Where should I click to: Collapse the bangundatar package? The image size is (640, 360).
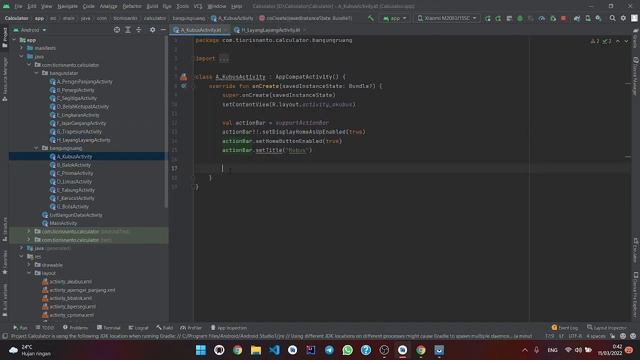click(36, 73)
